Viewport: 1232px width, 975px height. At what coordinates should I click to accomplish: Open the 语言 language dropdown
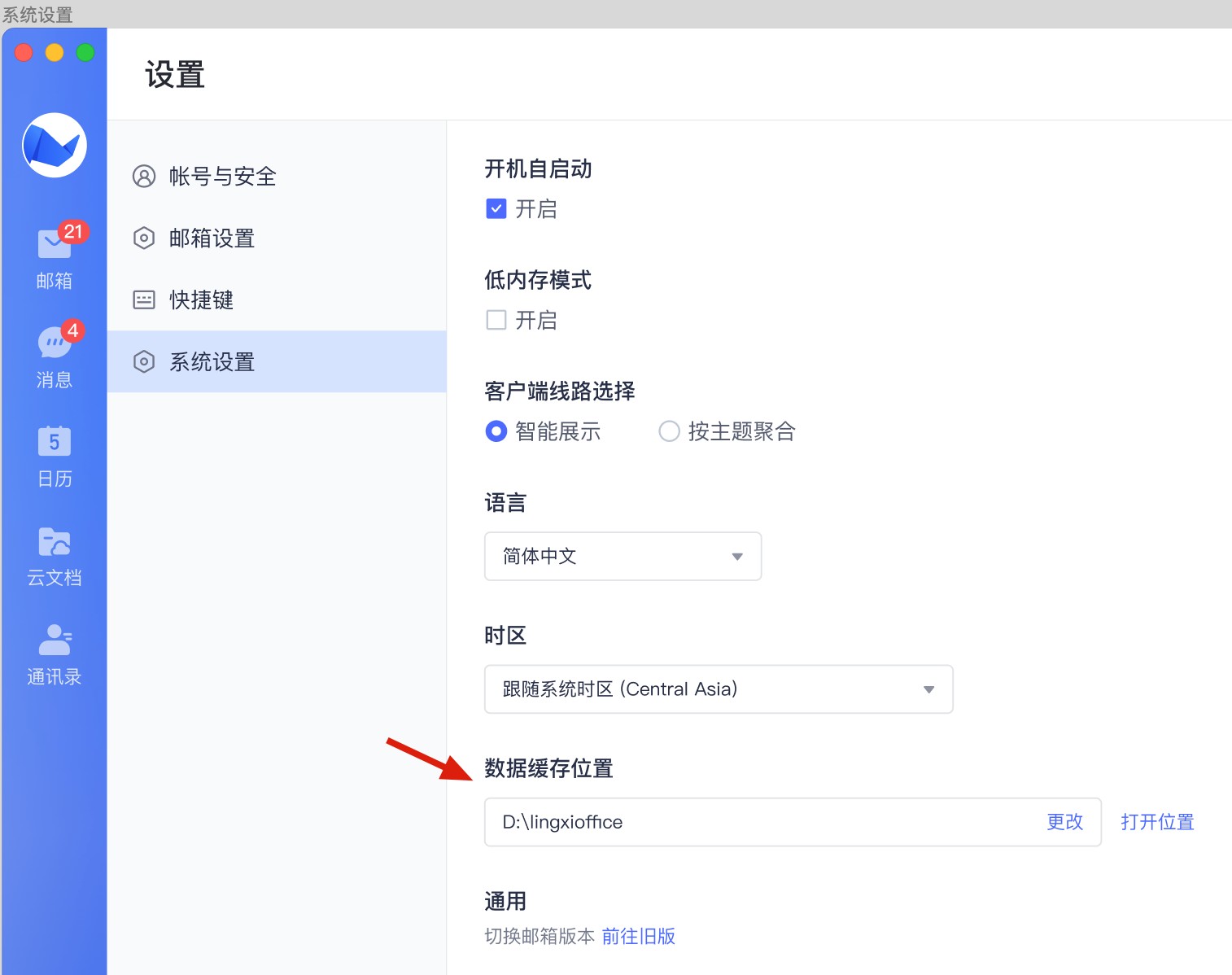pos(623,556)
